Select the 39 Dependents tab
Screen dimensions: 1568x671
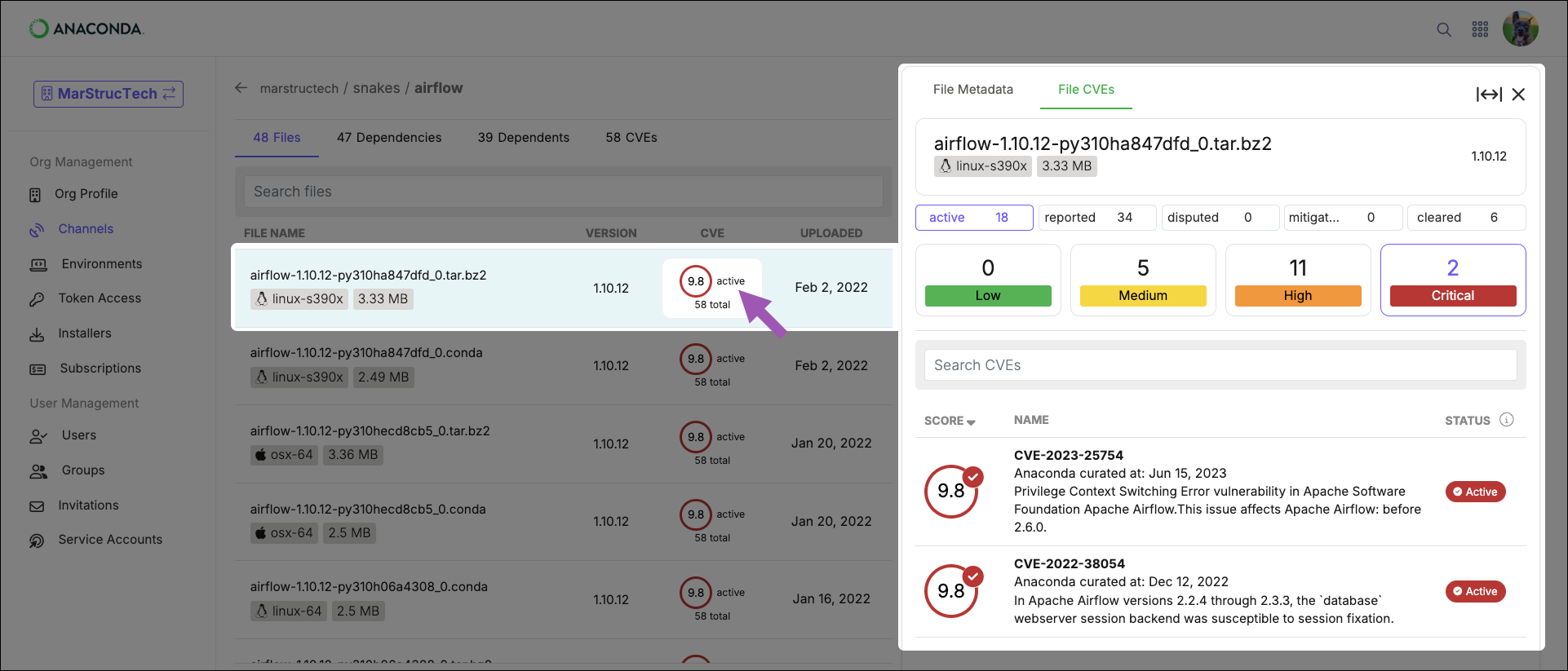(524, 137)
